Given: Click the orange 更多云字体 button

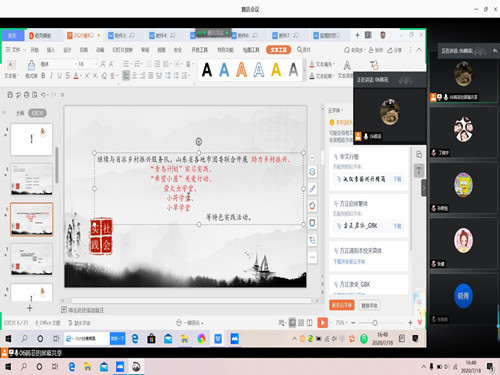Looking at the screenshot, I should pos(342,305).
